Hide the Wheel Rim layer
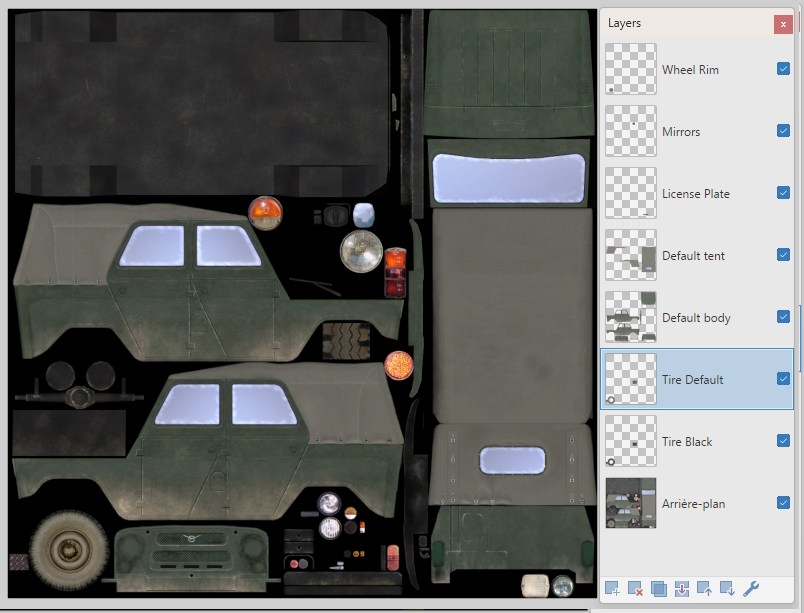The width and height of the screenshot is (804, 613). [783, 69]
